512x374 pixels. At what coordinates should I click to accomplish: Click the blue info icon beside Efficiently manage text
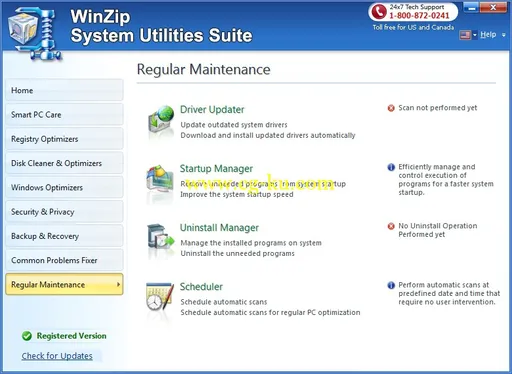(391, 167)
